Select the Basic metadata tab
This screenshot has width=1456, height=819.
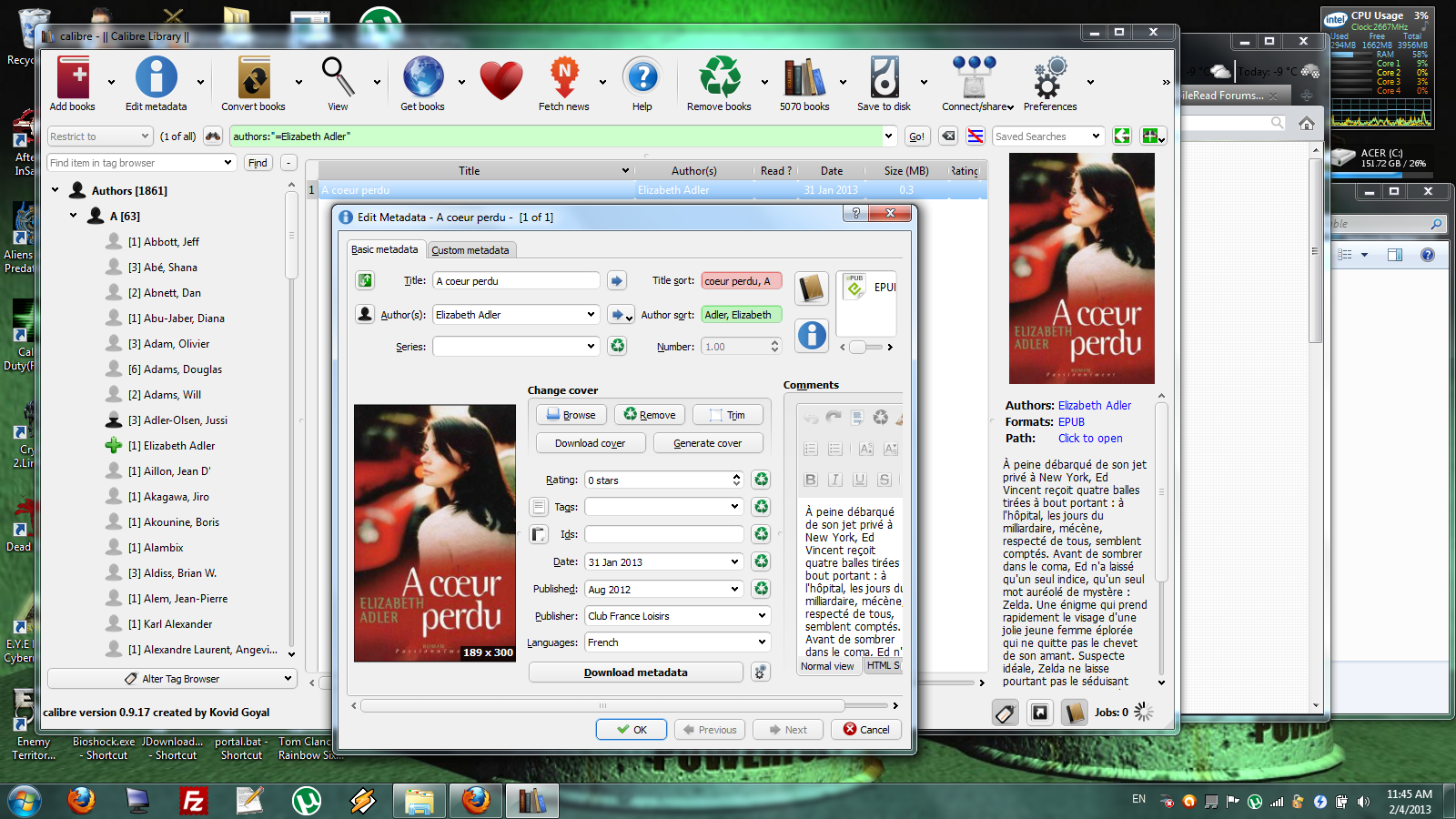(x=385, y=249)
